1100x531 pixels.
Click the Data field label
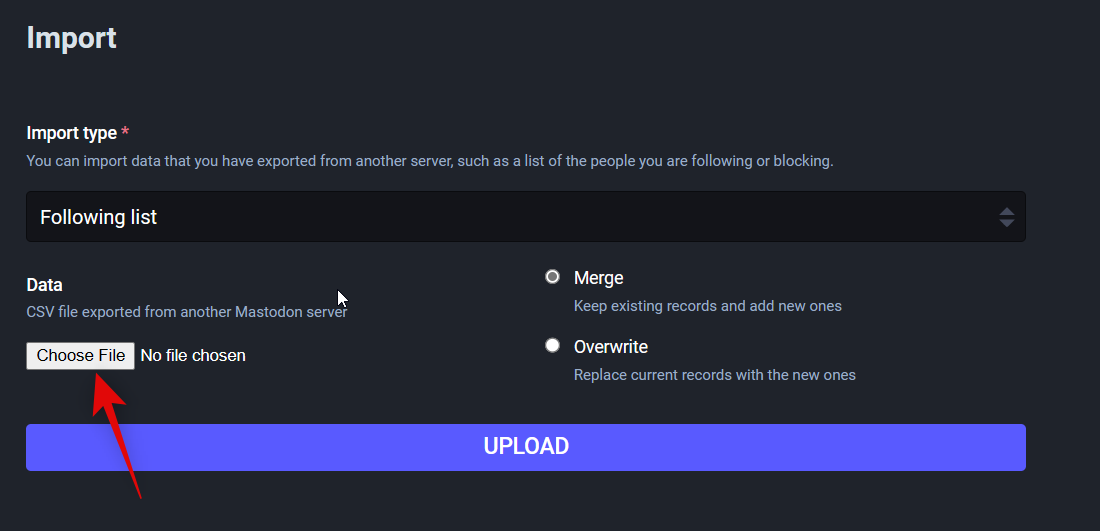point(44,285)
